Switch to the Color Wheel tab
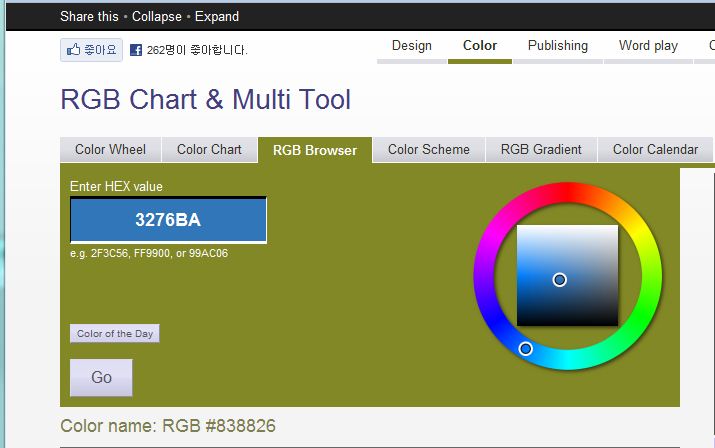Image resolution: width=715 pixels, height=448 pixels. pos(110,150)
